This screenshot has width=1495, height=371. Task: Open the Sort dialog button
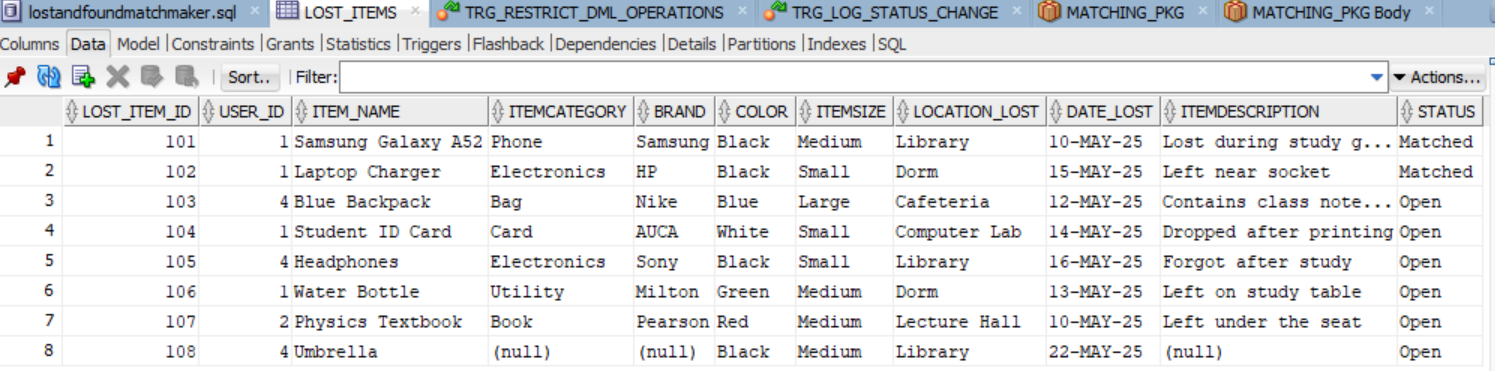[x=249, y=77]
